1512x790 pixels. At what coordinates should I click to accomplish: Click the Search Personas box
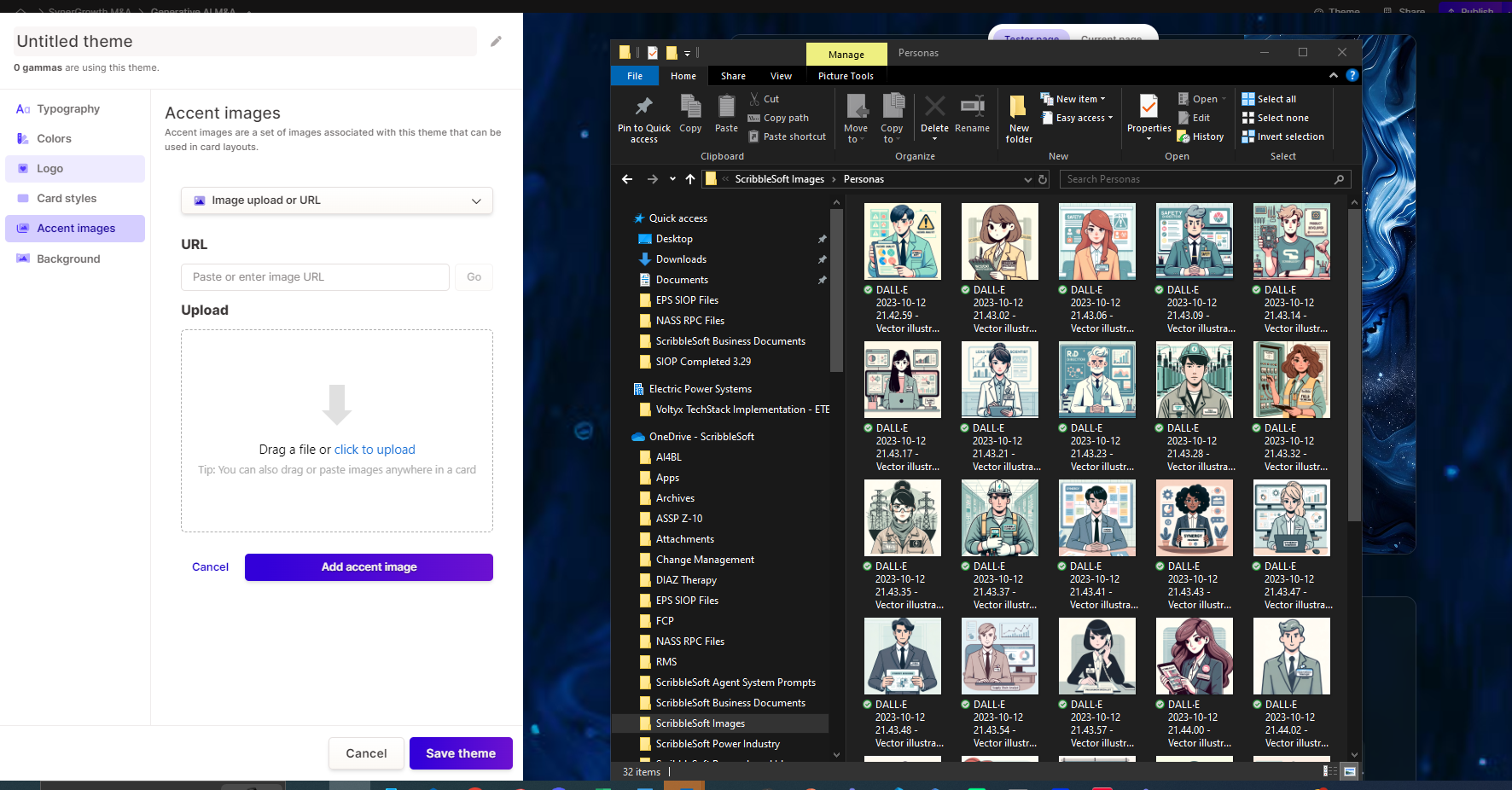(1205, 179)
